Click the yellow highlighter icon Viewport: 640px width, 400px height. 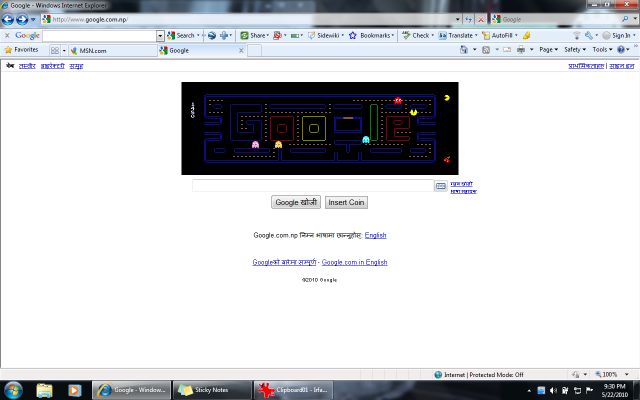click(x=527, y=36)
